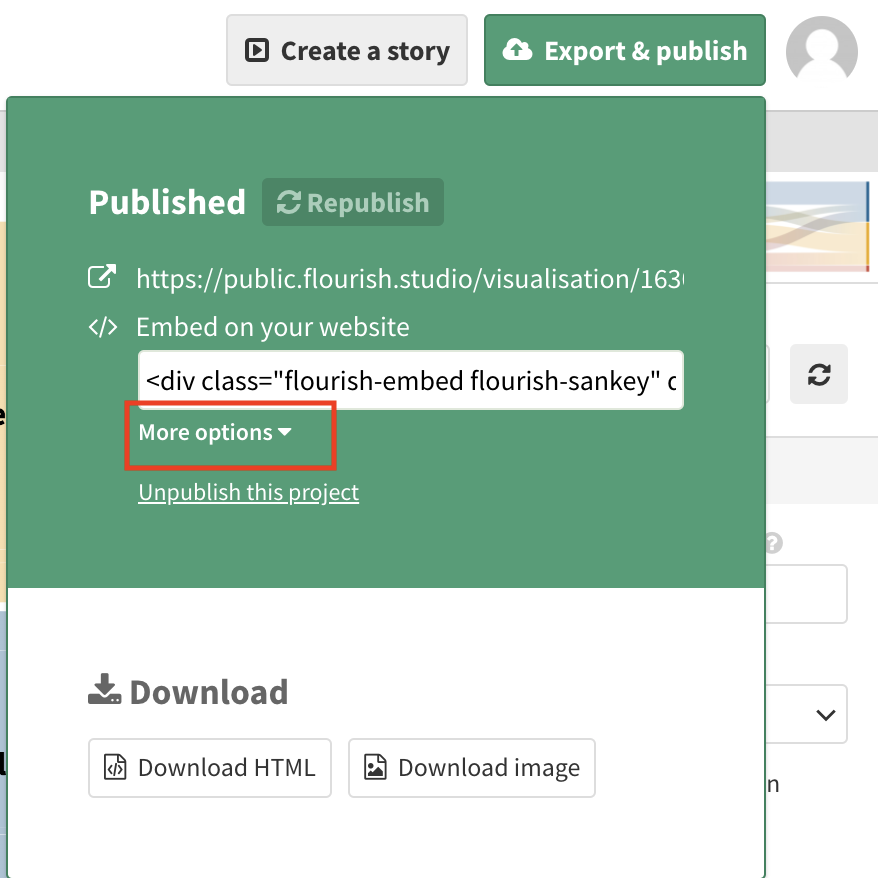The width and height of the screenshot is (878, 878).
Task: Click the Published heading text
Action: [x=167, y=203]
